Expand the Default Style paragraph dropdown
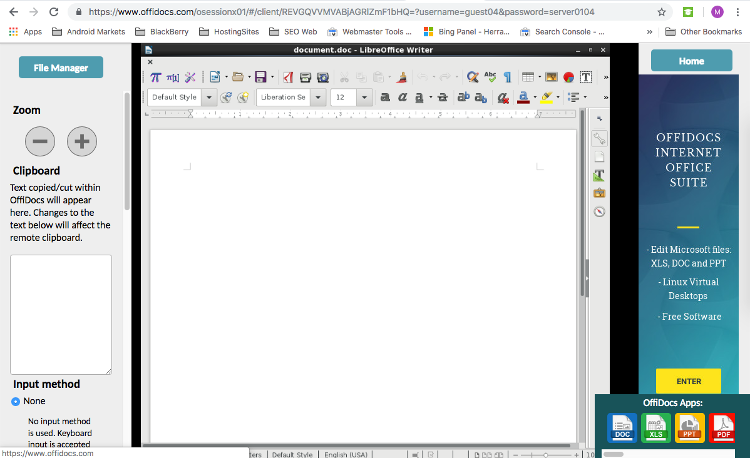Viewport: 750px width, 458px height. (x=210, y=97)
